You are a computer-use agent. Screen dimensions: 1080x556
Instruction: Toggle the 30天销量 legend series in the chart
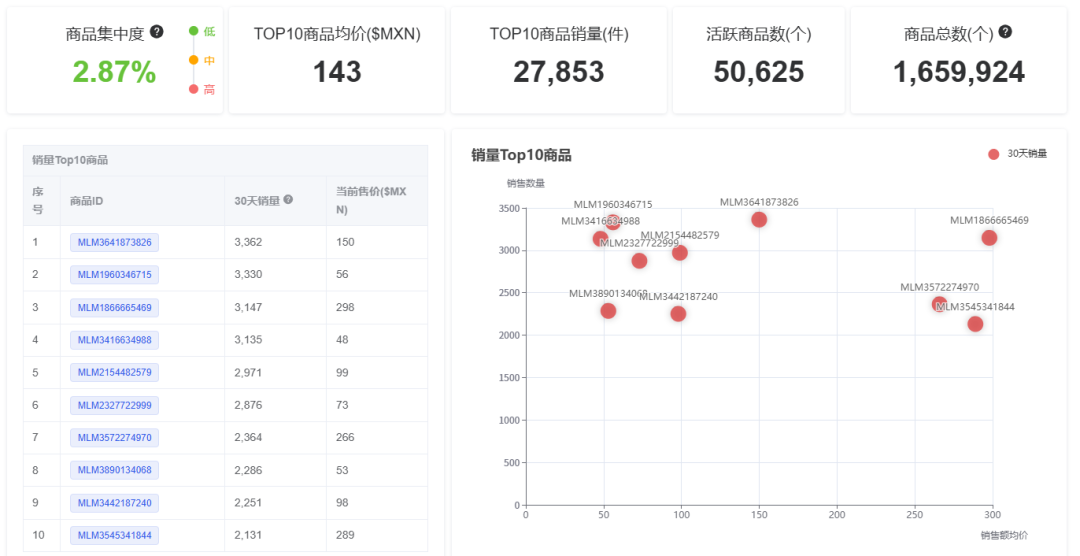[1017, 154]
